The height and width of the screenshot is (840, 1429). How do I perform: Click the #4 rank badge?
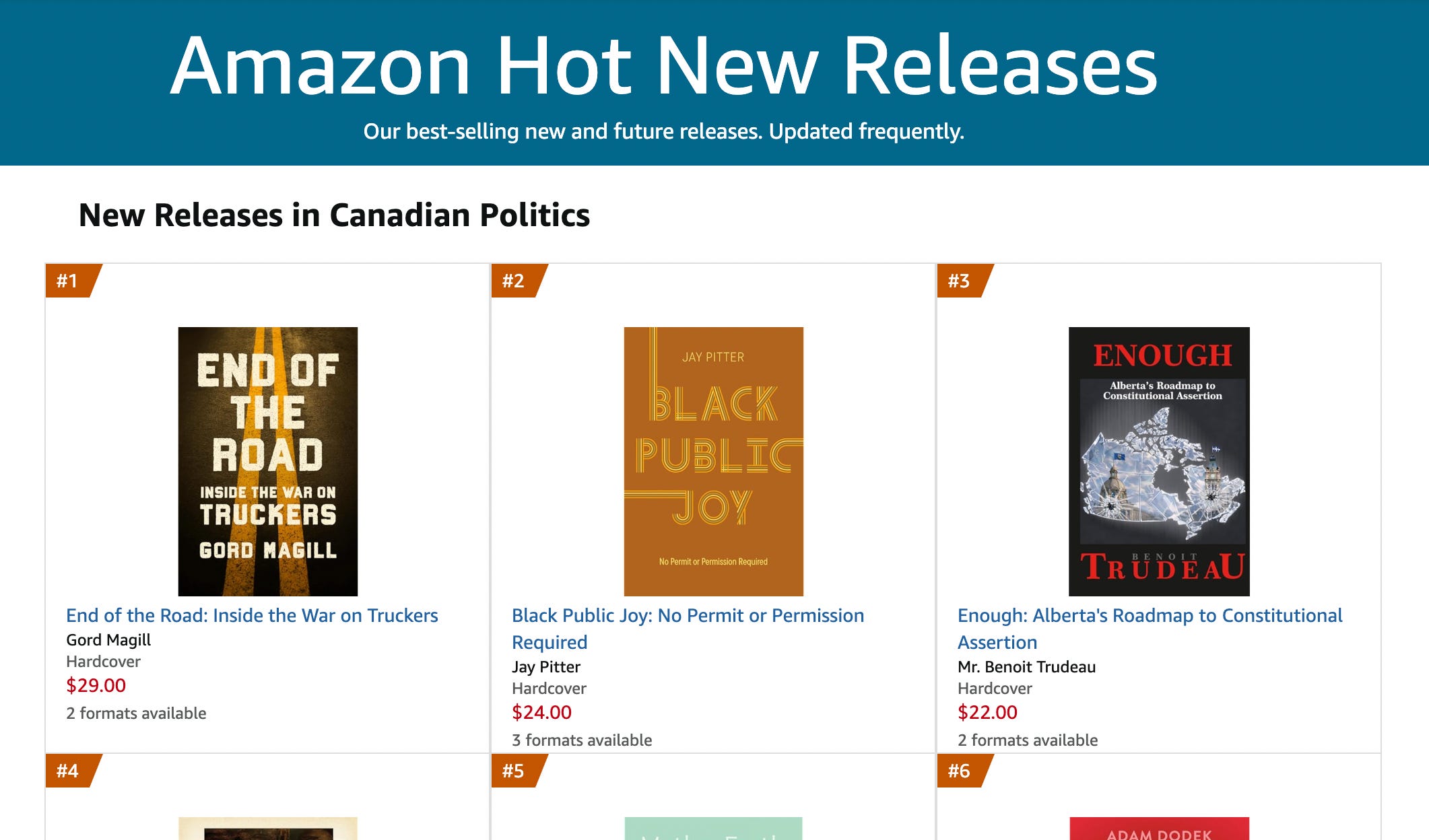(73, 771)
